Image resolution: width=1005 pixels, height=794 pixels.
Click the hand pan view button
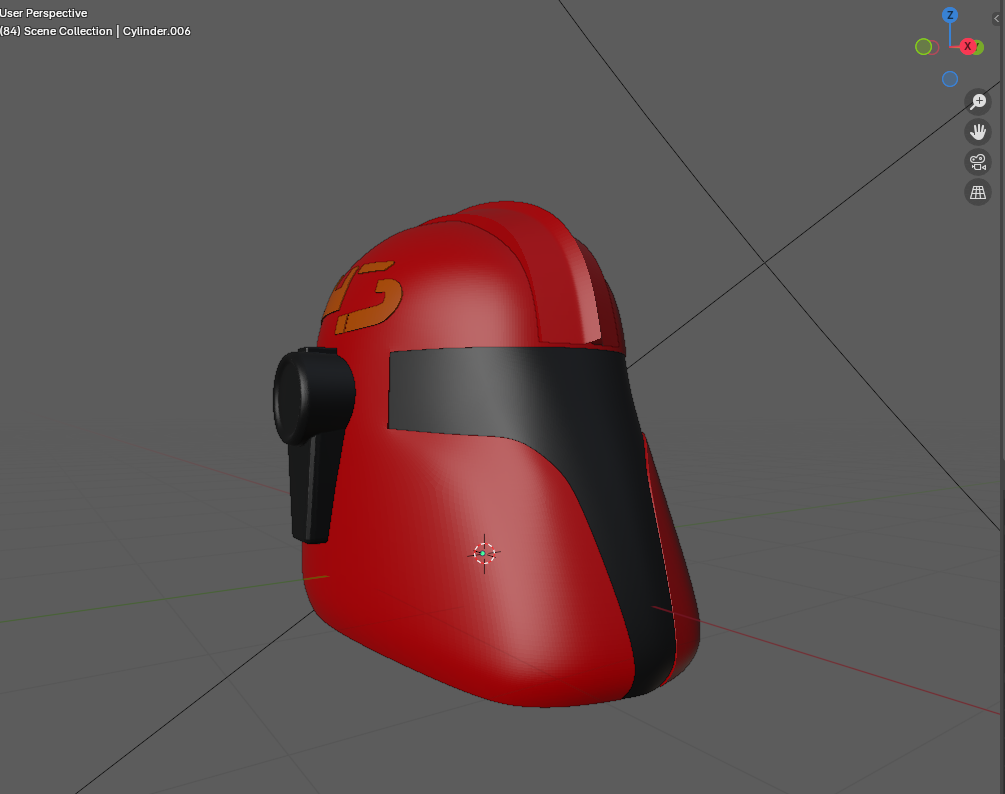978,132
